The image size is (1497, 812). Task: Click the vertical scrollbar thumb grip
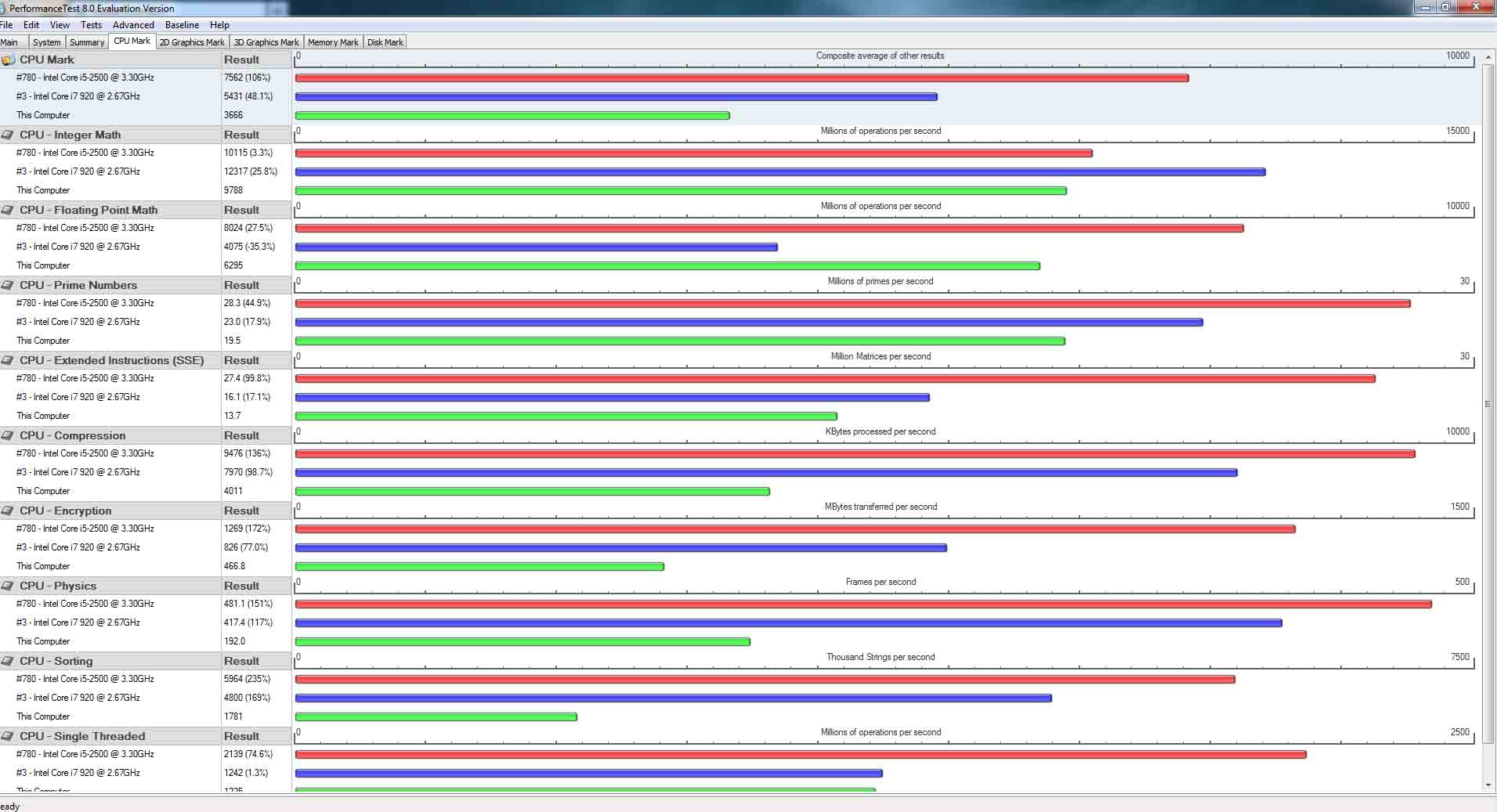pyautogui.click(x=1488, y=404)
